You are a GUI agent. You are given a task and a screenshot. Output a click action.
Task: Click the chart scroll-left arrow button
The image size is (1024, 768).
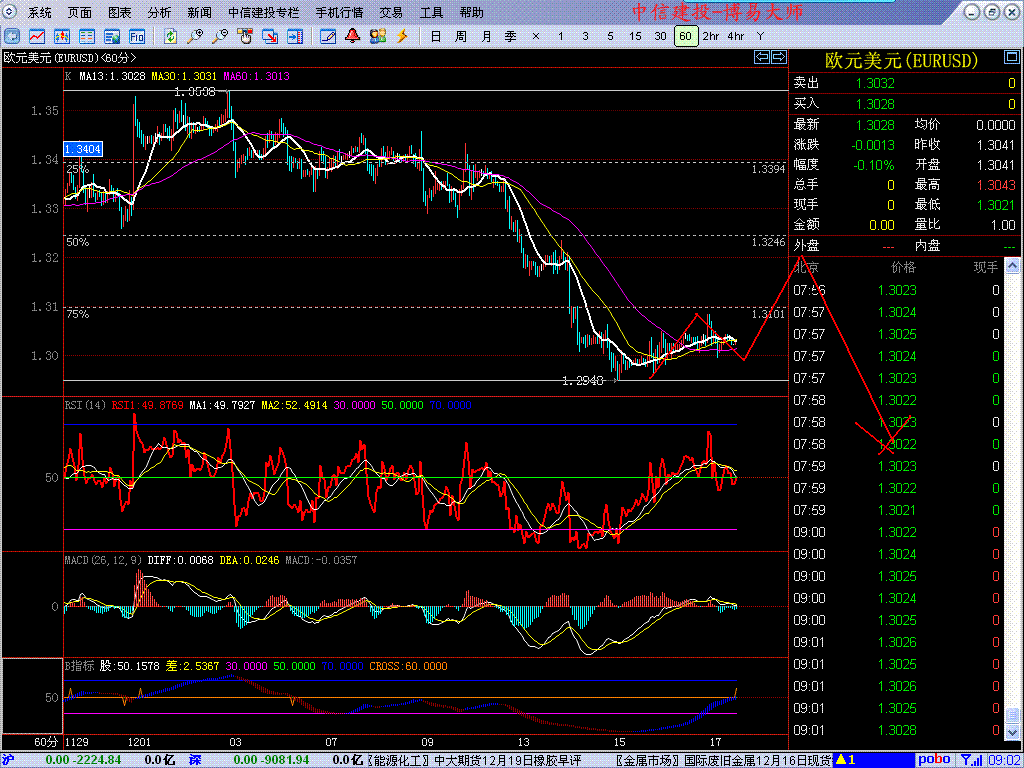click(761, 58)
